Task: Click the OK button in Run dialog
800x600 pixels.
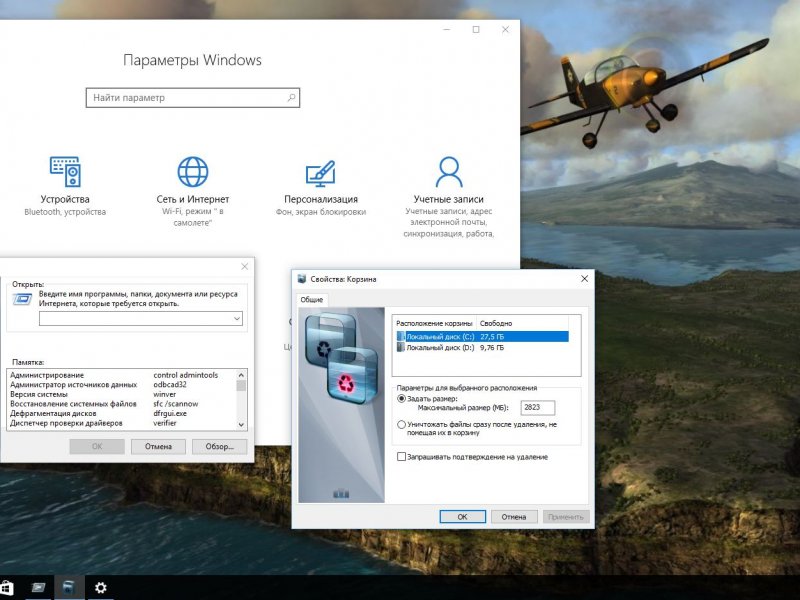Action: pyautogui.click(x=97, y=446)
